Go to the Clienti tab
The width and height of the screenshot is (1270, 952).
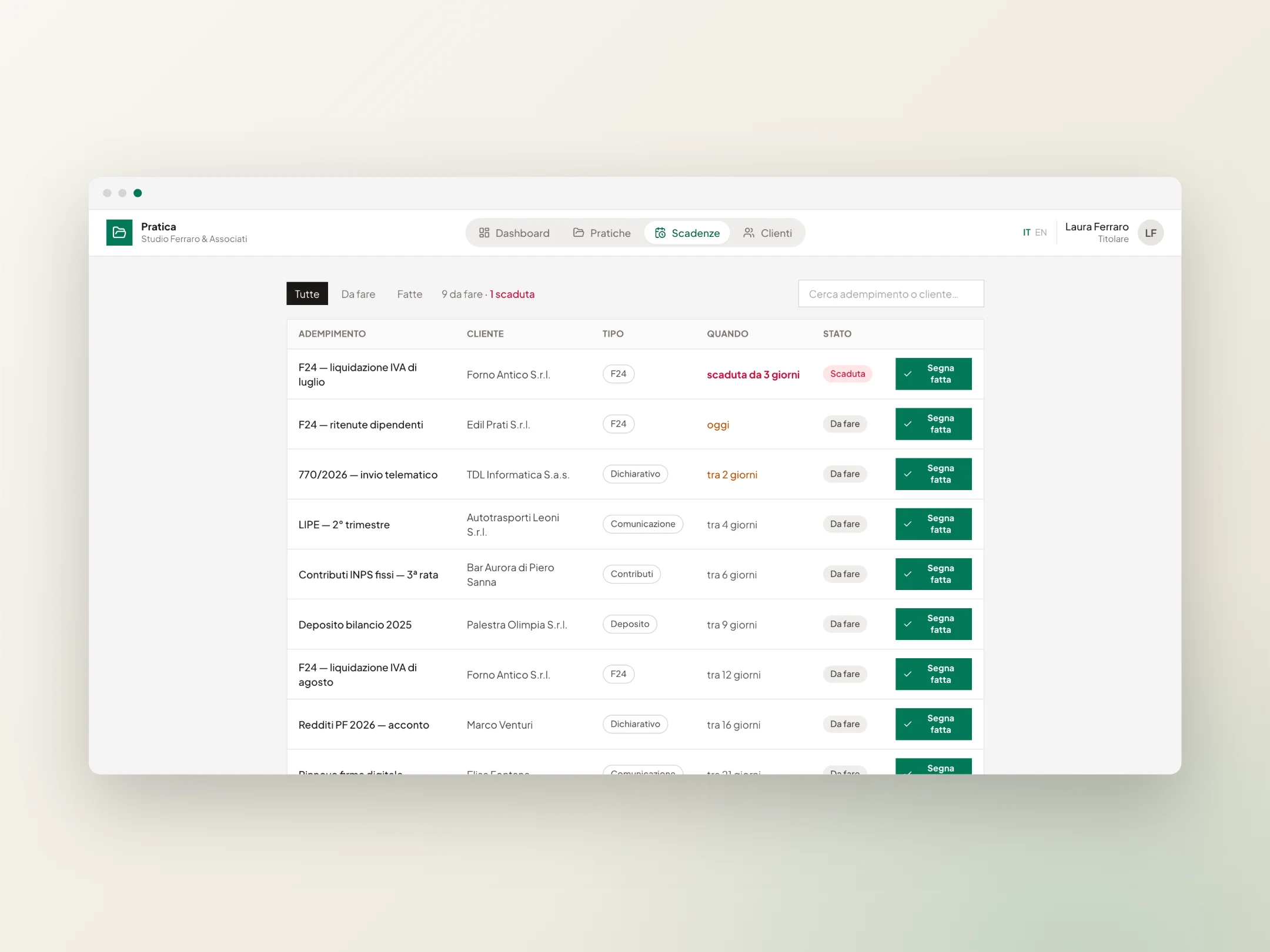click(x=767, y=233)
